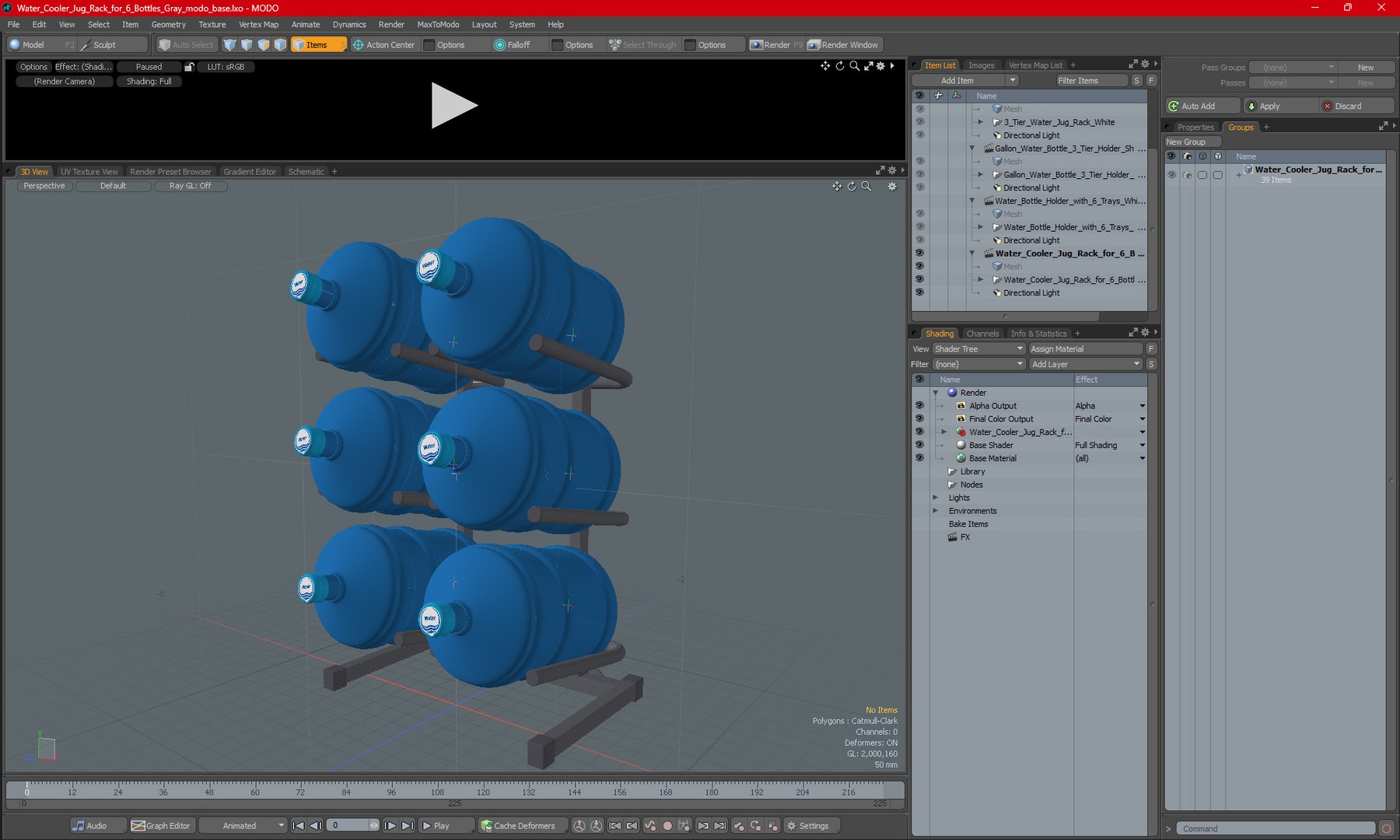
Task: Switch to Sculpt mode
Action: pos(113,44)
